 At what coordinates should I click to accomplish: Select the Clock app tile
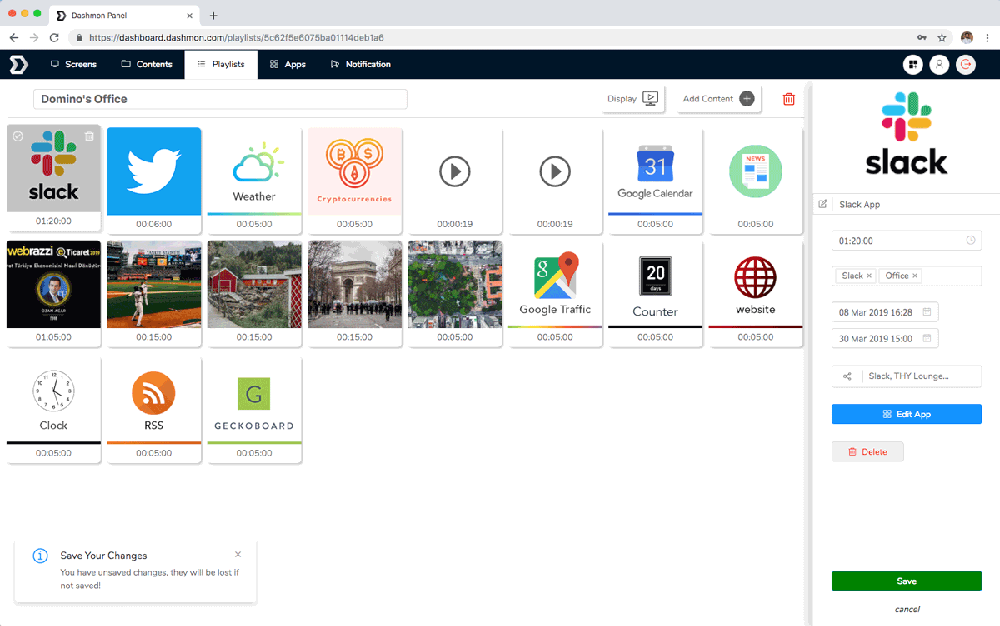[x=54, y=409]
